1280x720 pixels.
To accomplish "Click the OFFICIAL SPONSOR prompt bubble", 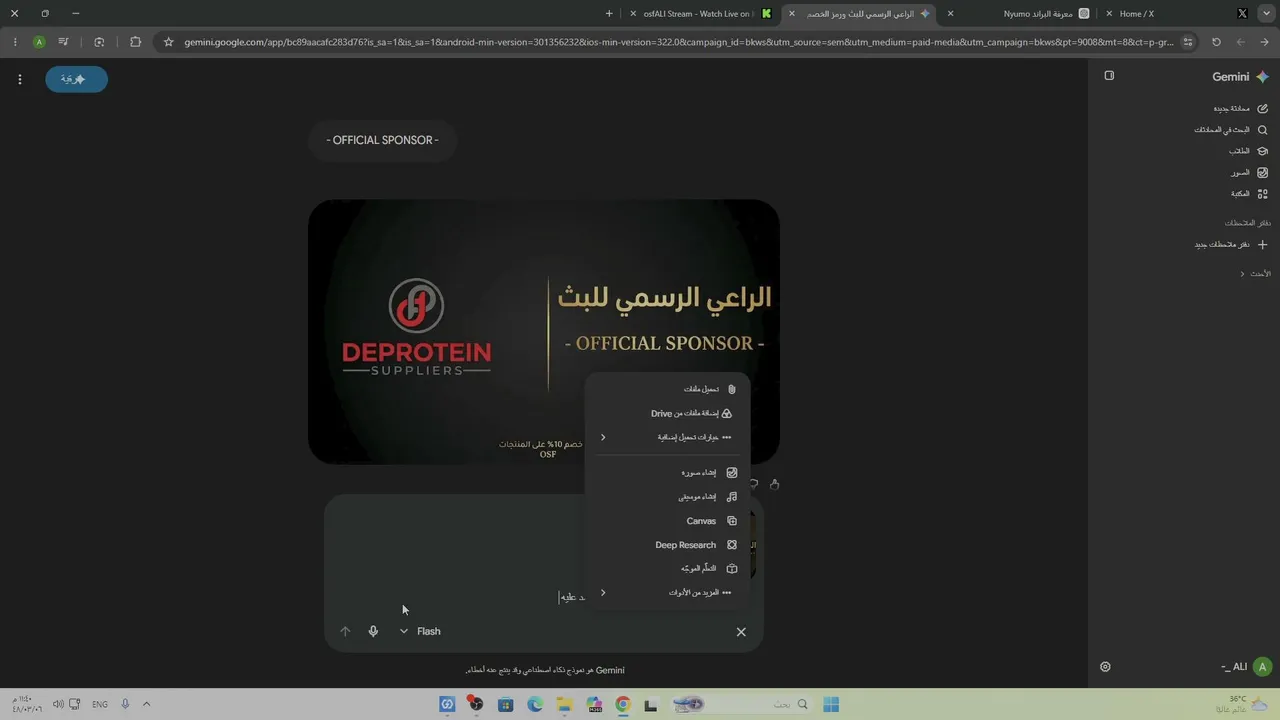I will pos(382,140).
